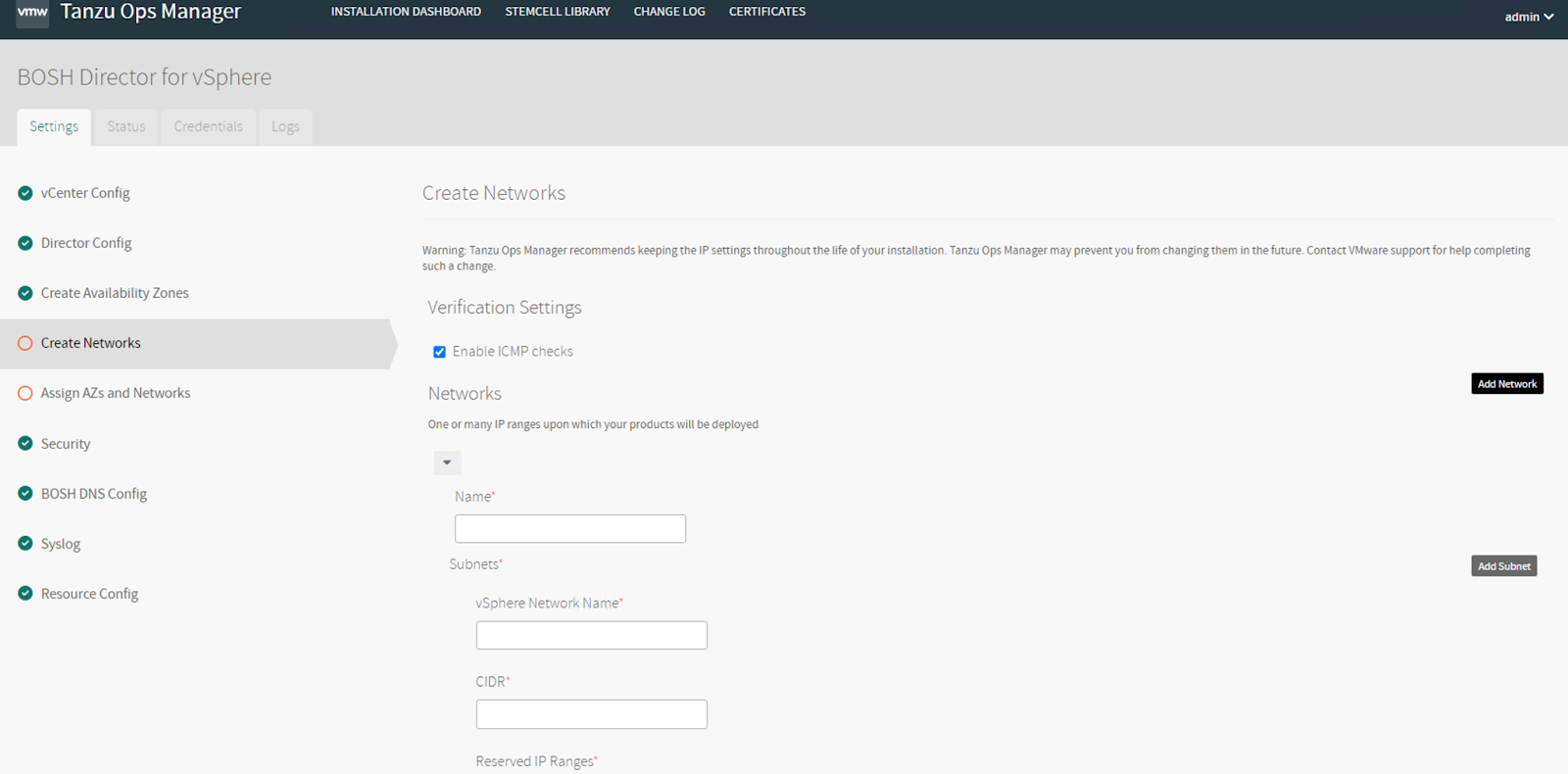Select the Settings tab

coord(54,126)
